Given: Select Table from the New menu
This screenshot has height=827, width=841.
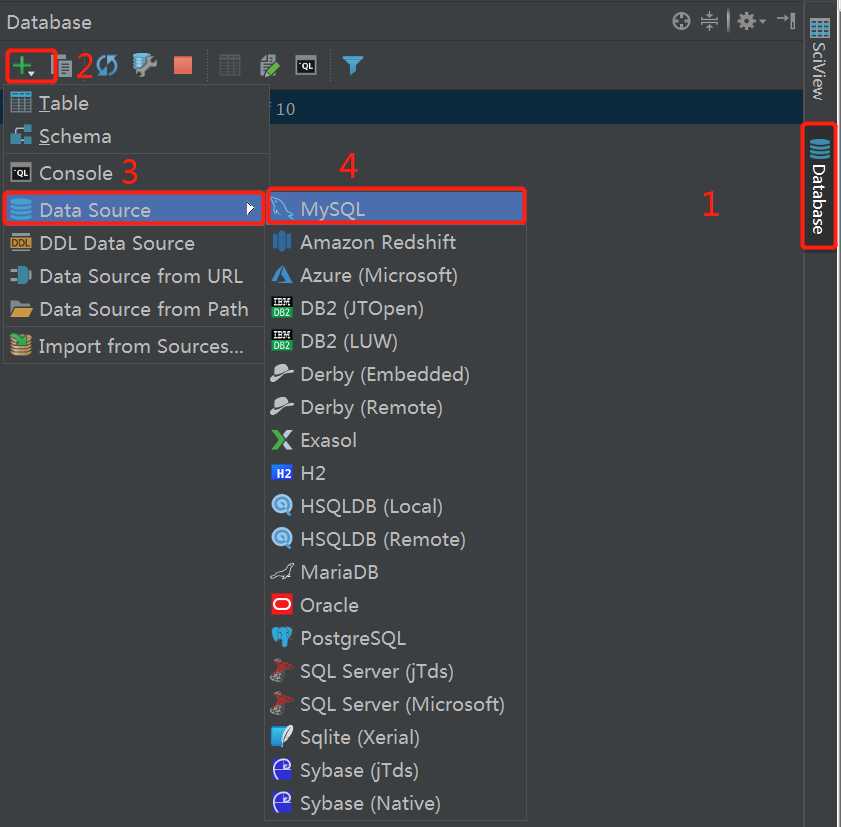Looking at the screenshot, I should coord(135,103).
